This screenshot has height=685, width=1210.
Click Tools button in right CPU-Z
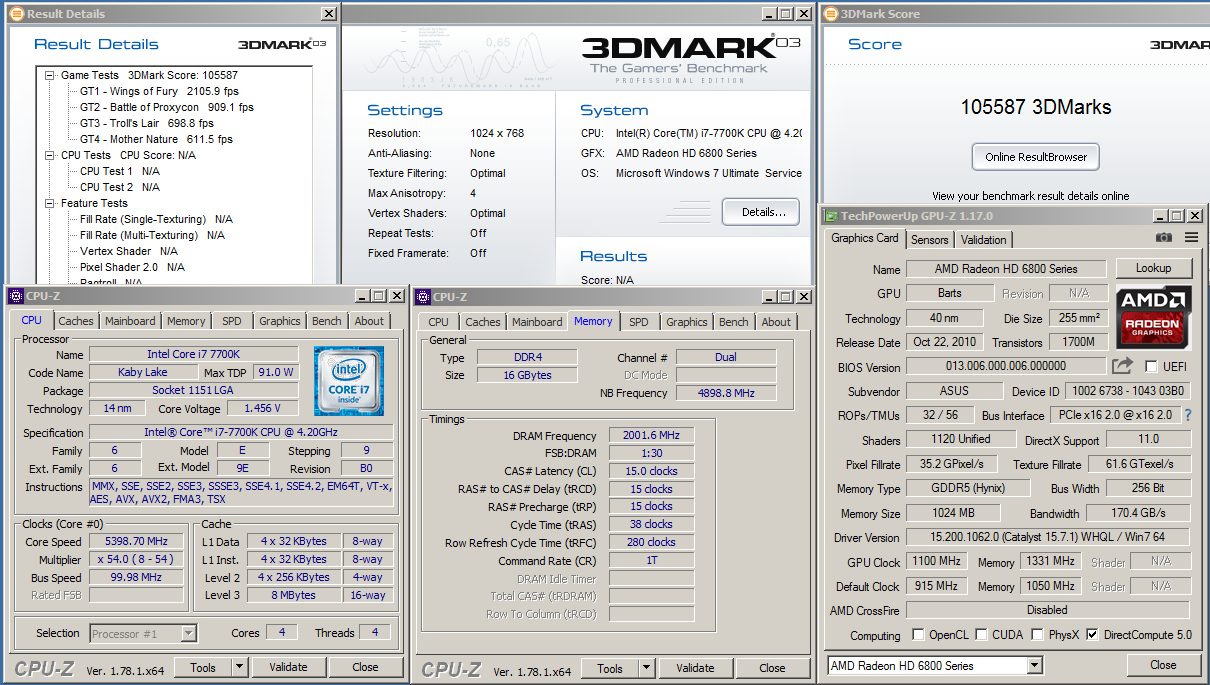pyautogui.click(x=610, y=668)
